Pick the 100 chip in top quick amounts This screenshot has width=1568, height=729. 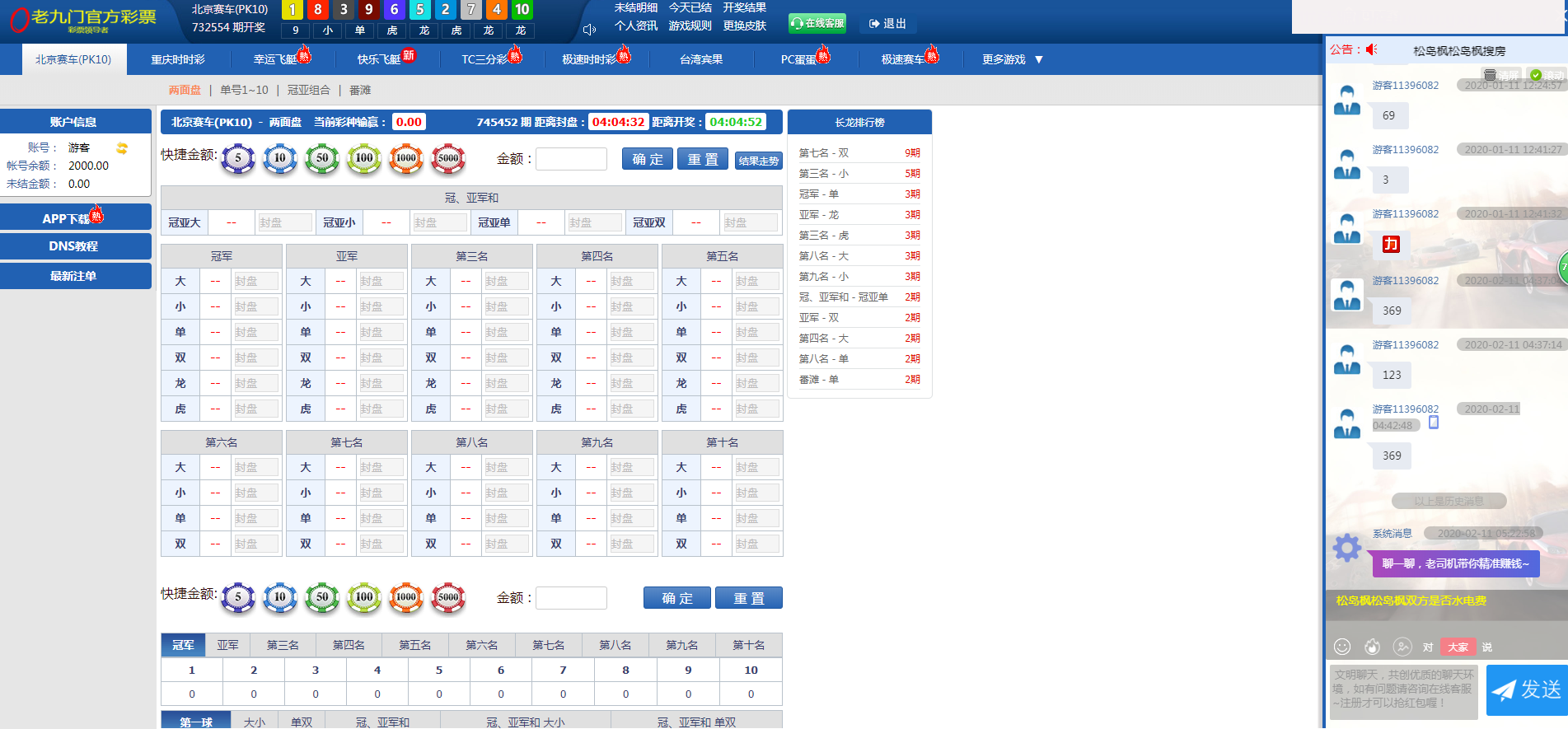[x=364, y=158]
